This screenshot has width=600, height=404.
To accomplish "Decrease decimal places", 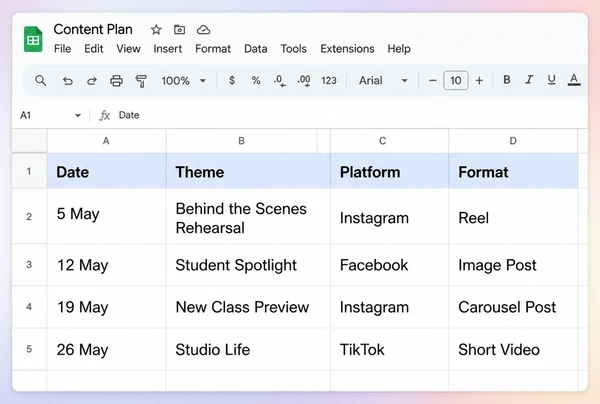I will 279,81.
